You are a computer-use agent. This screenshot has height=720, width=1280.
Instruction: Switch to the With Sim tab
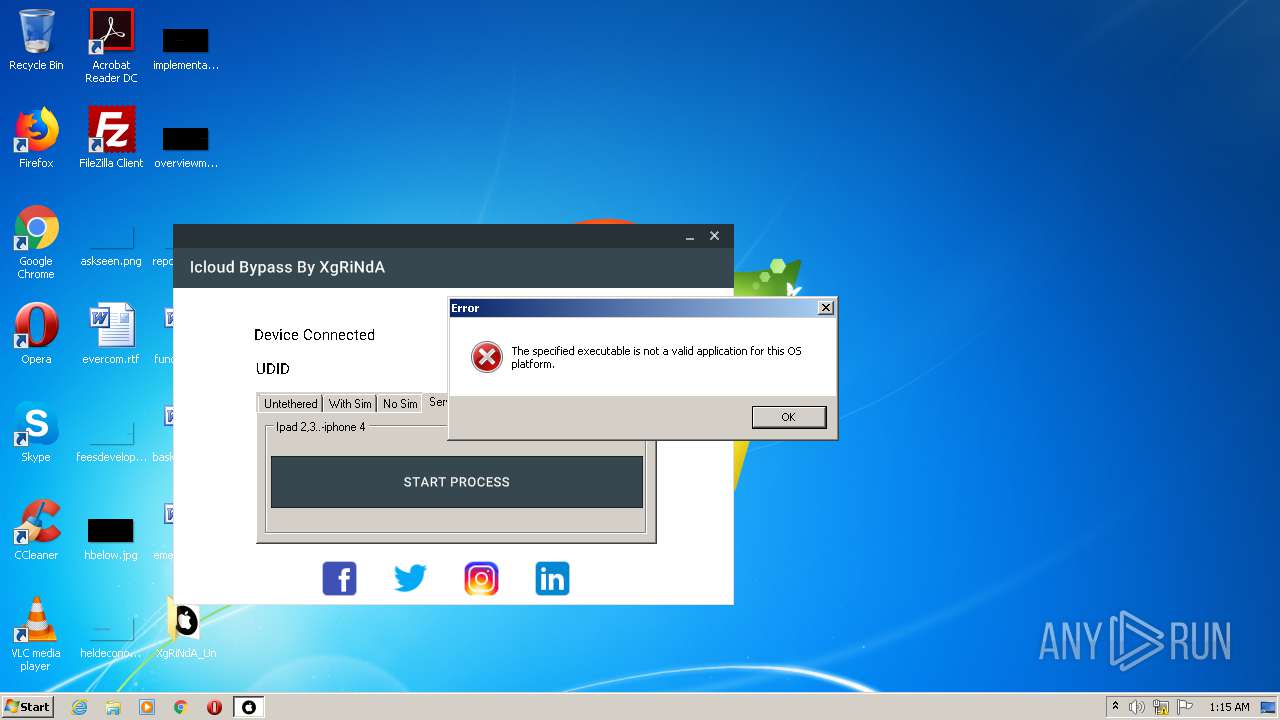pos(350,403)
